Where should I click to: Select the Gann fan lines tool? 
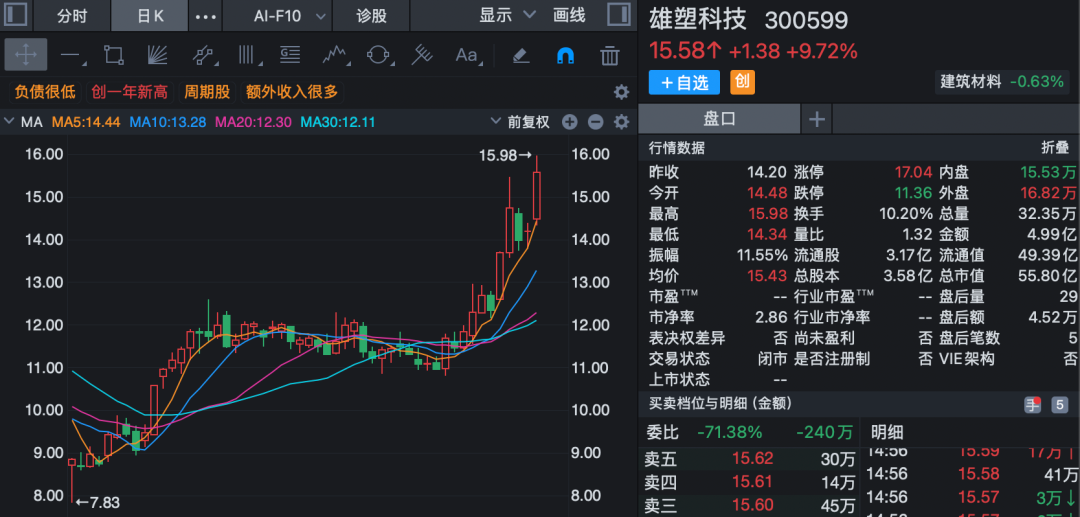click(x=158, y=55)
